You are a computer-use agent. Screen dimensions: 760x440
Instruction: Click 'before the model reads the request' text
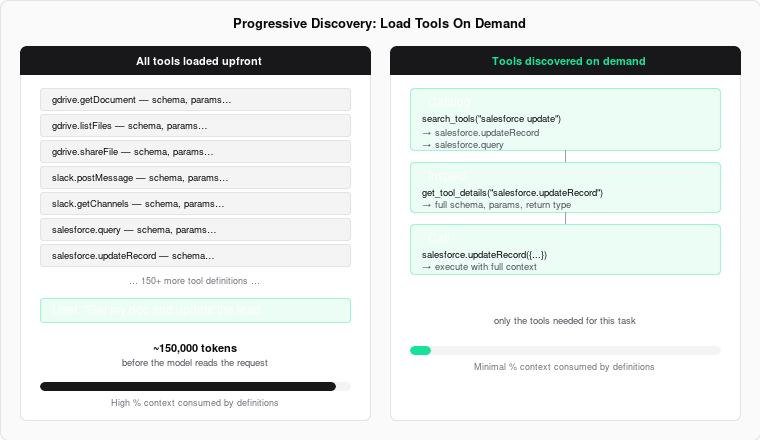click(x=194, y=362)
